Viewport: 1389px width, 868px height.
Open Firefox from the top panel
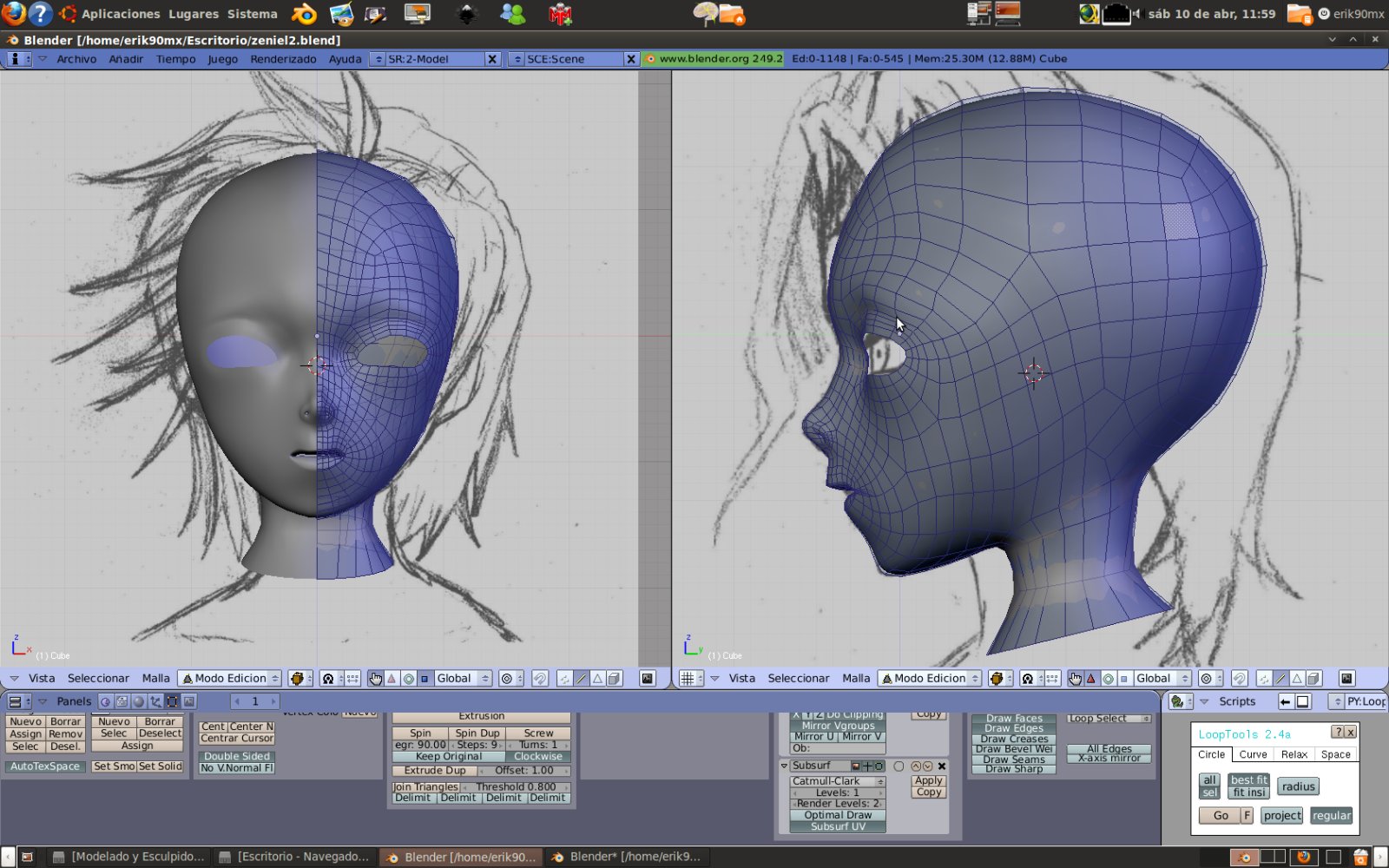[14, 14]
